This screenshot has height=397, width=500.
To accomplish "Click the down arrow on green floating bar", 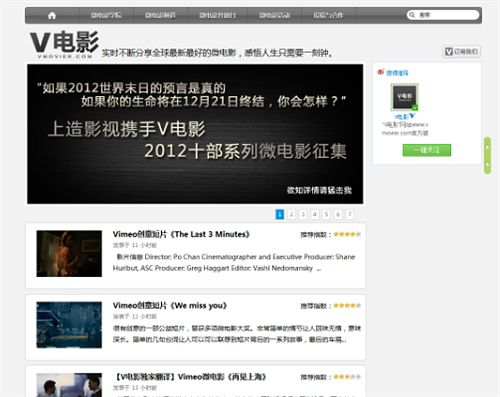I will pyautogui.click(x=487, y=164).
